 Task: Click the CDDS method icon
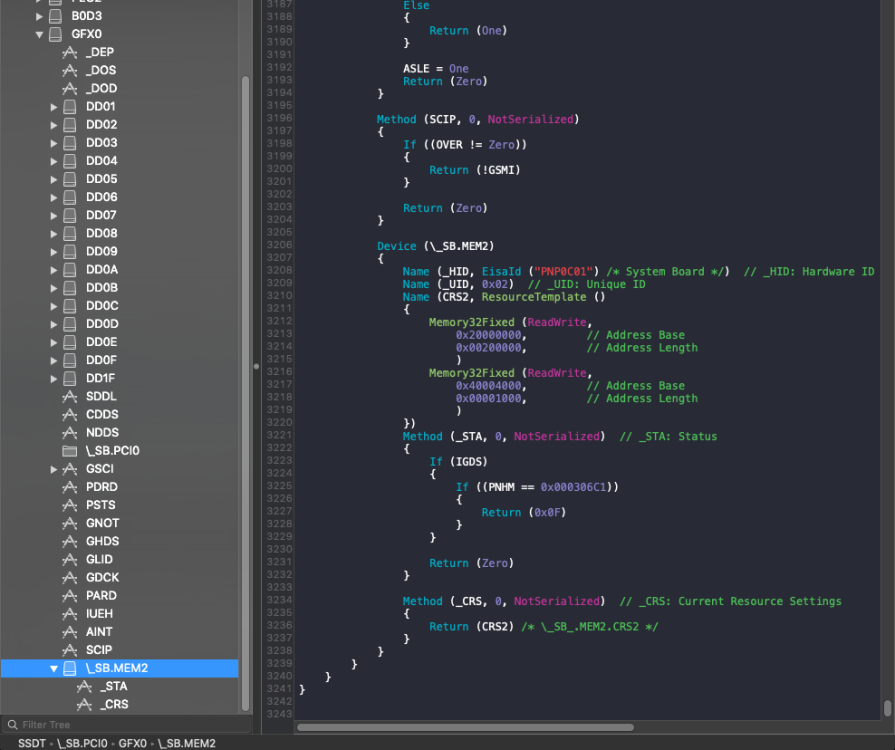pos(70,414)
